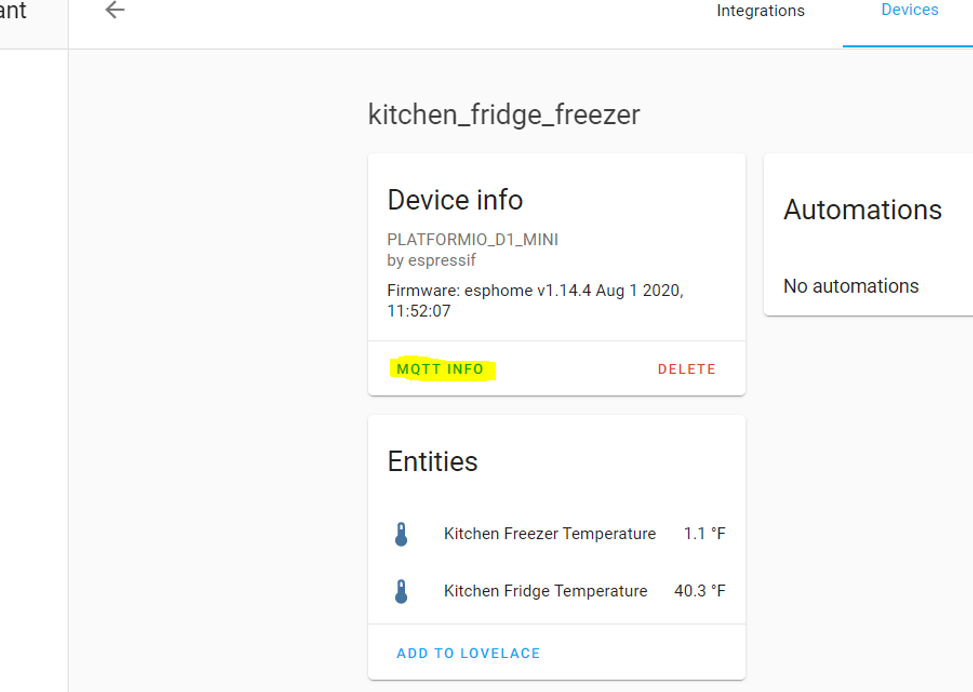Screen dimensions: 973x692
Task: Select the Devices tab
Action: [910, 10]
